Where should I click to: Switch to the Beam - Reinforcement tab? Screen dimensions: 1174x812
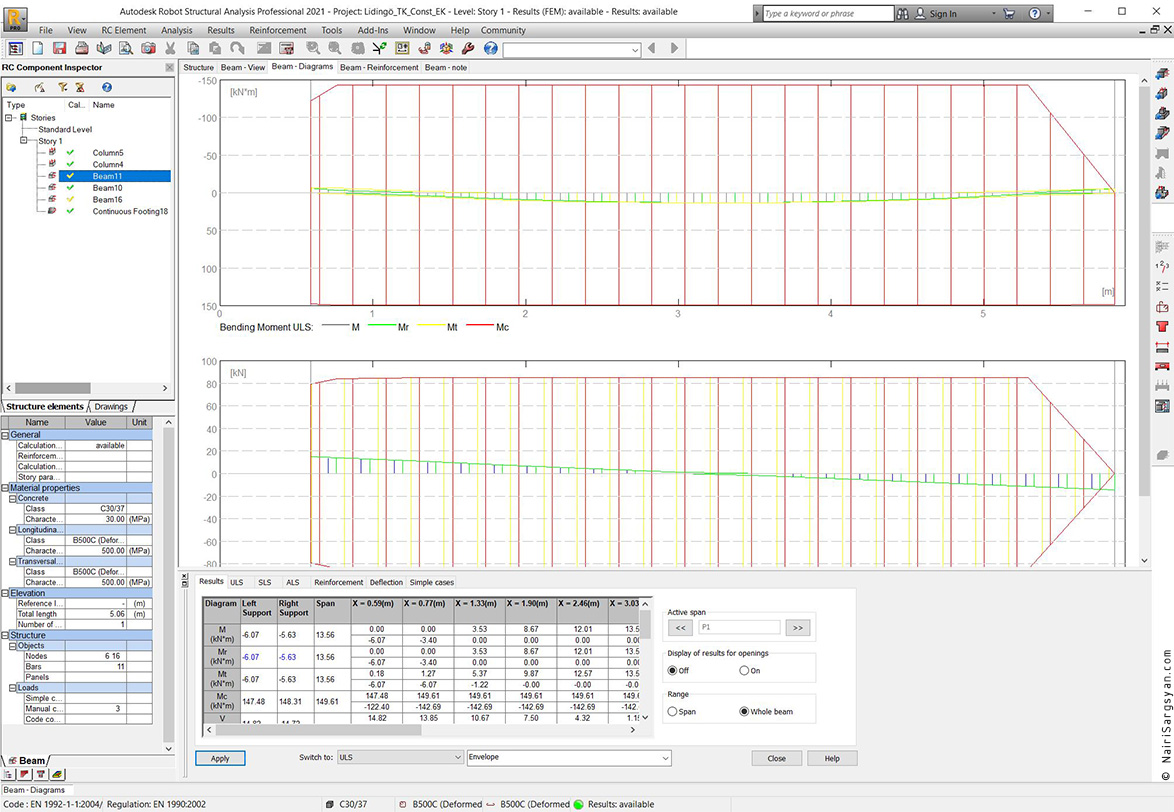(379, 67)
